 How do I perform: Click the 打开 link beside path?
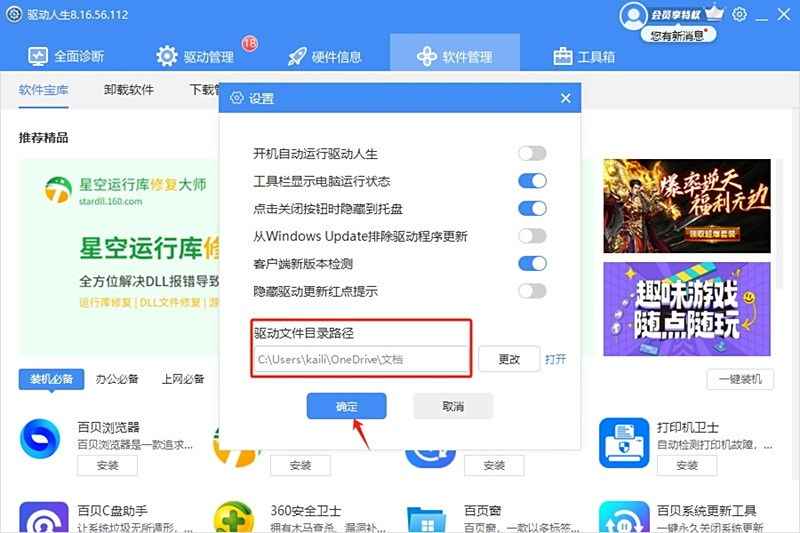click(x=555, y=359)
